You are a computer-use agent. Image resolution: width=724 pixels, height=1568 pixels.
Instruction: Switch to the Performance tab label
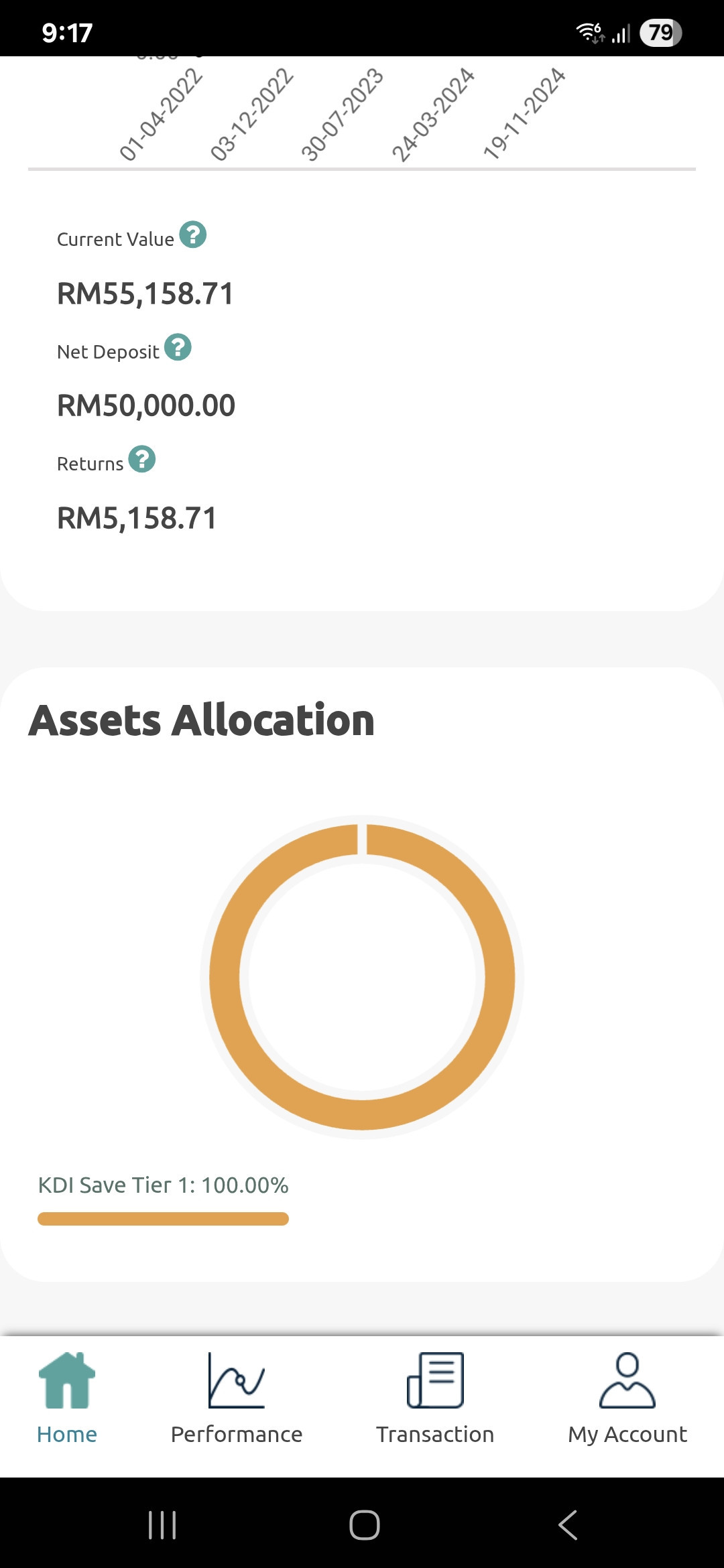point(237,1434)
